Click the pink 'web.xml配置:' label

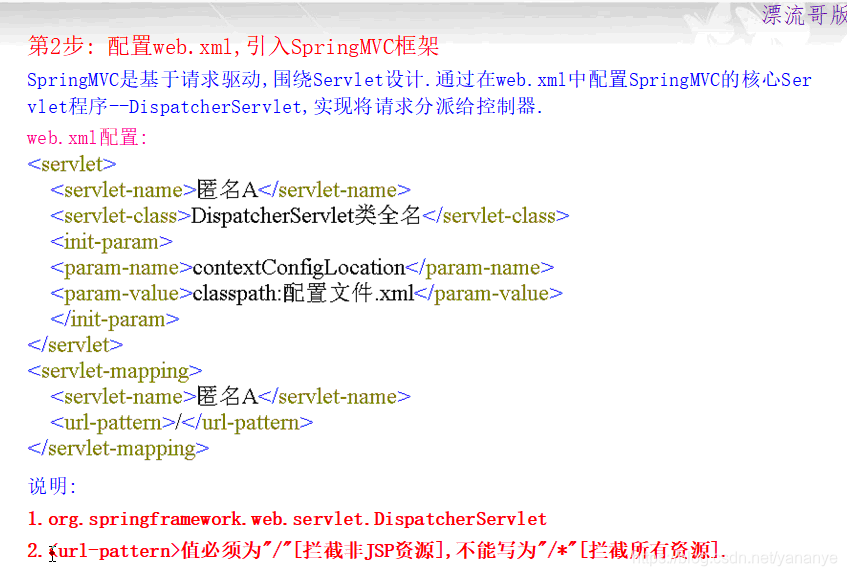pos(87,138)
